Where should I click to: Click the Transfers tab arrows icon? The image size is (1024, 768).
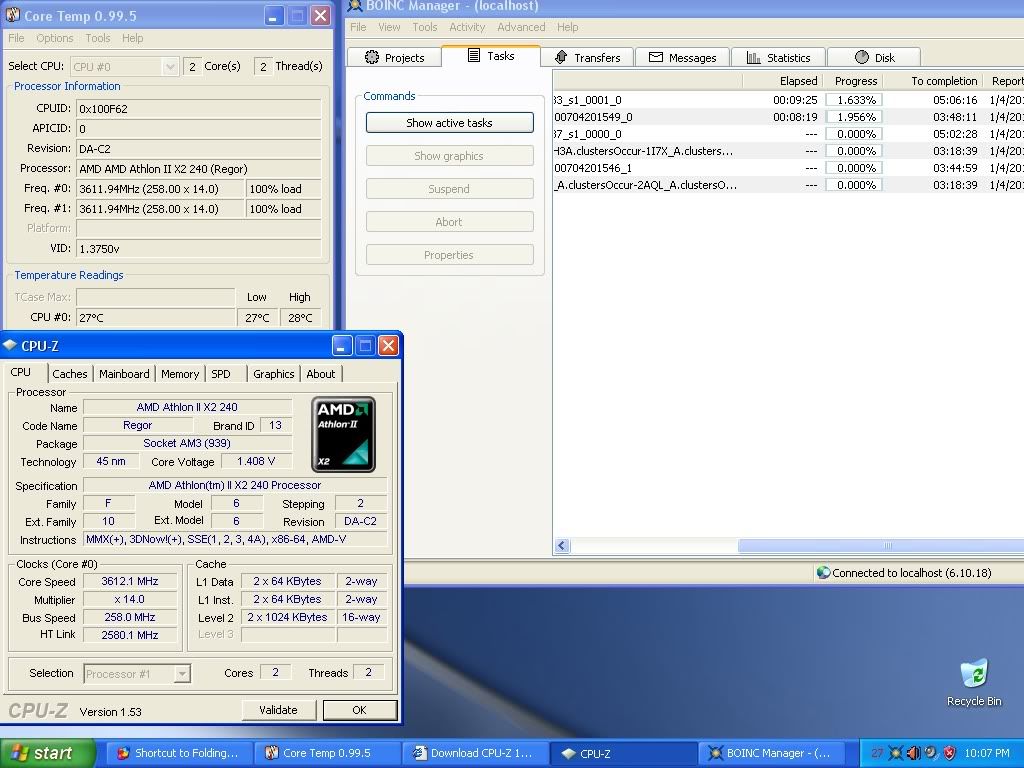point(561,57)
